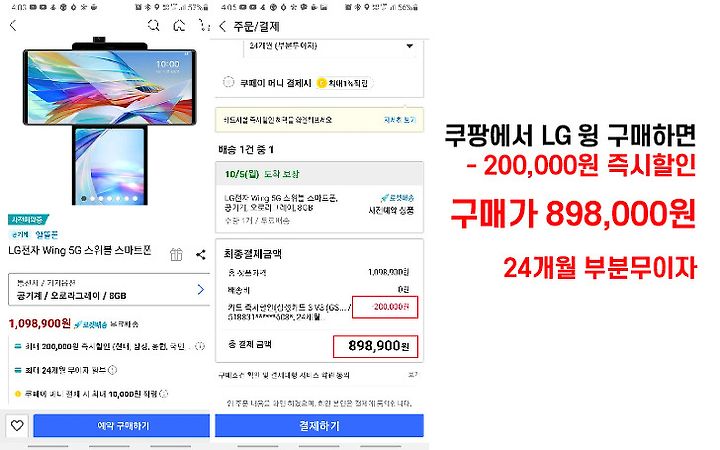Share the LG Wing product

point(200,254)
